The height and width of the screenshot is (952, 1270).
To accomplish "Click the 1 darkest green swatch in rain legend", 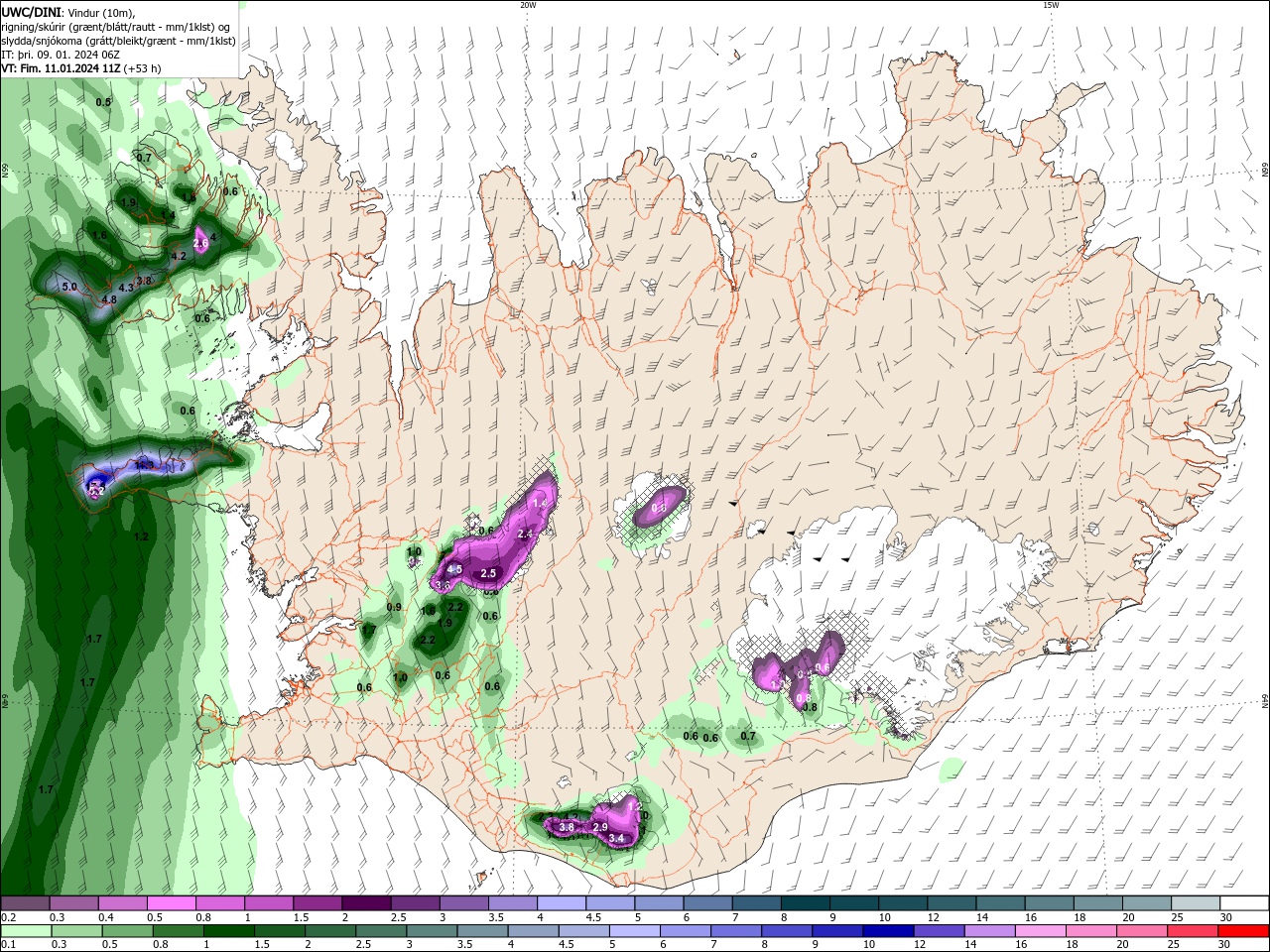I will point(228,931).
